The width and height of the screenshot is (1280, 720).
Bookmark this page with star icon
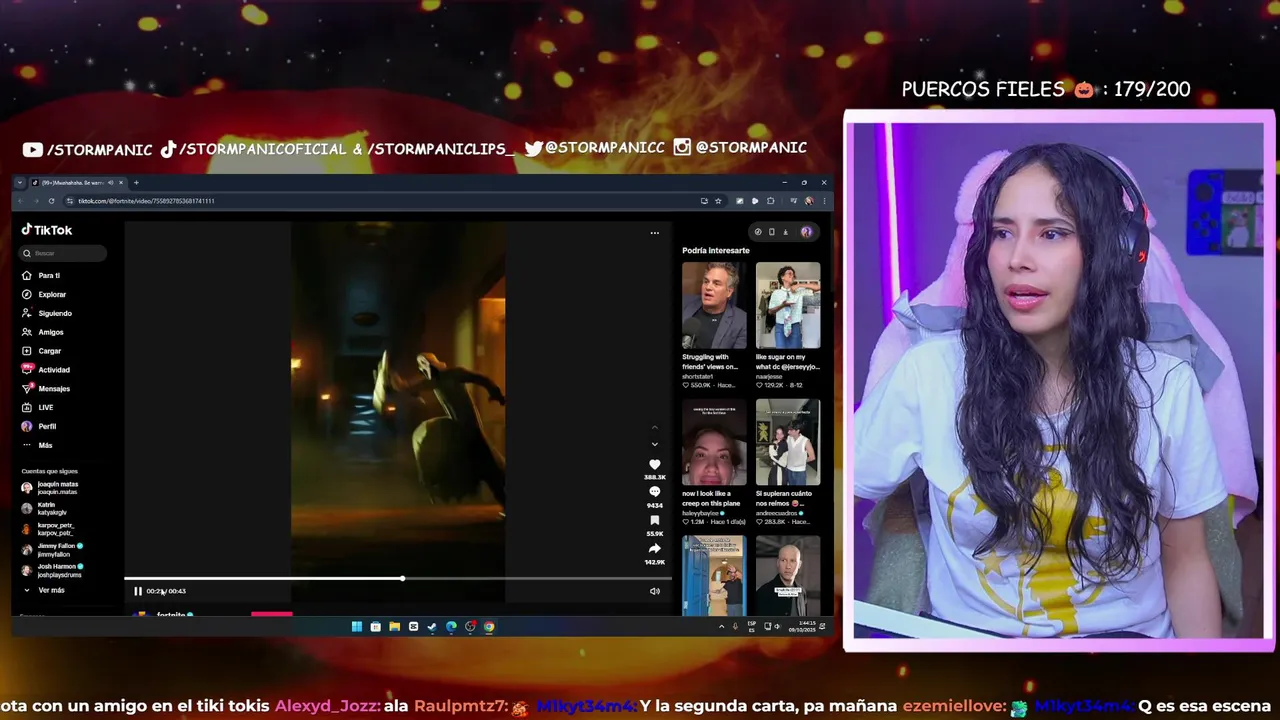tap(718, 201)
